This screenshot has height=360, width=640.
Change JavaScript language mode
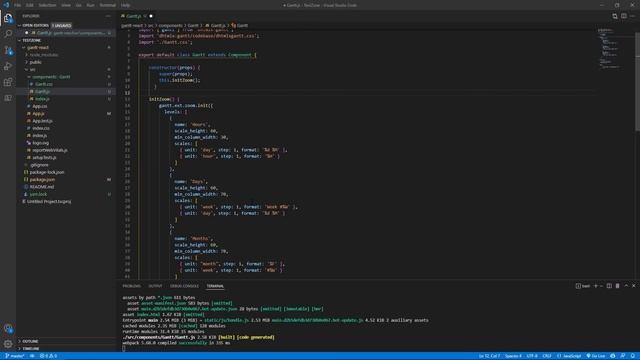point(569,356)
